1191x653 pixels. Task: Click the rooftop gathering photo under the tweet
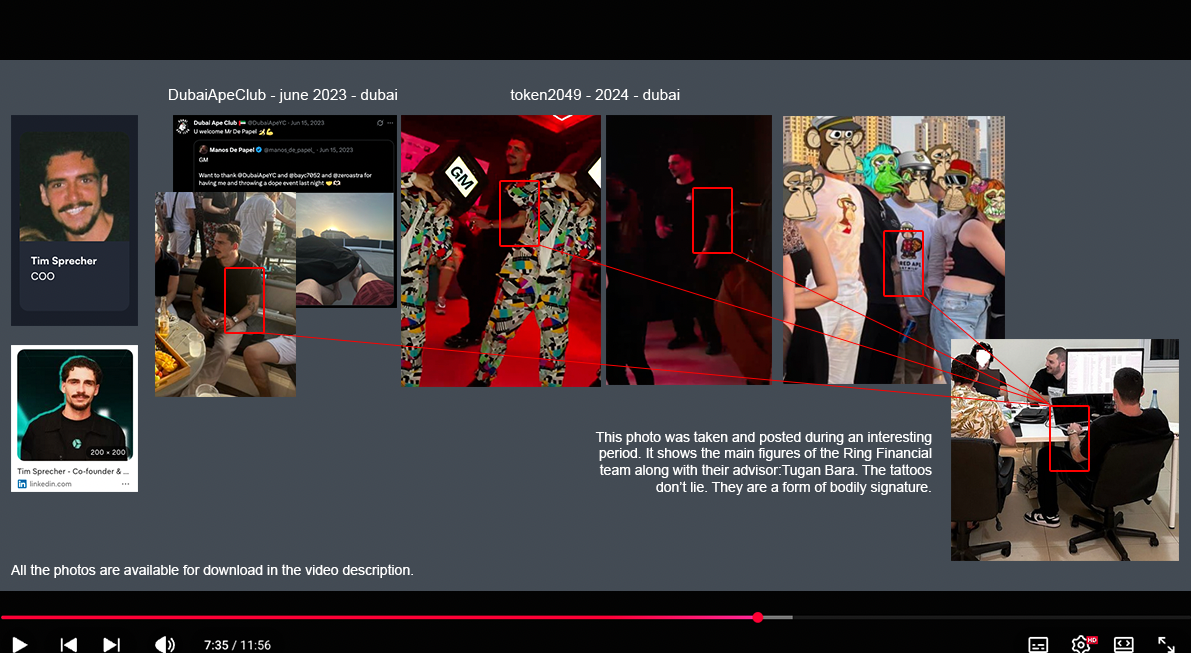(x=226, y=295)
